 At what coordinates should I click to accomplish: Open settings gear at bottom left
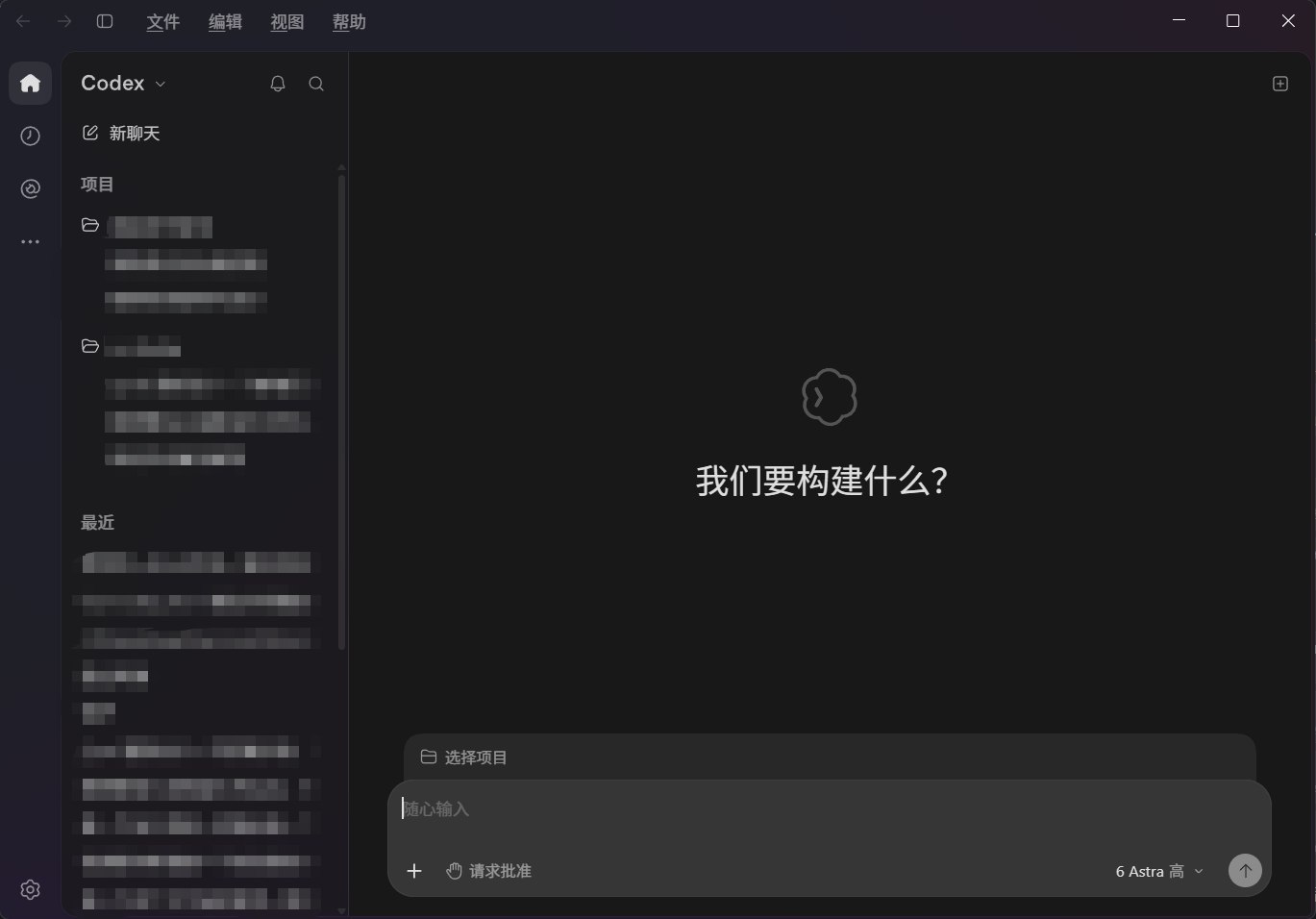[30, 889]
